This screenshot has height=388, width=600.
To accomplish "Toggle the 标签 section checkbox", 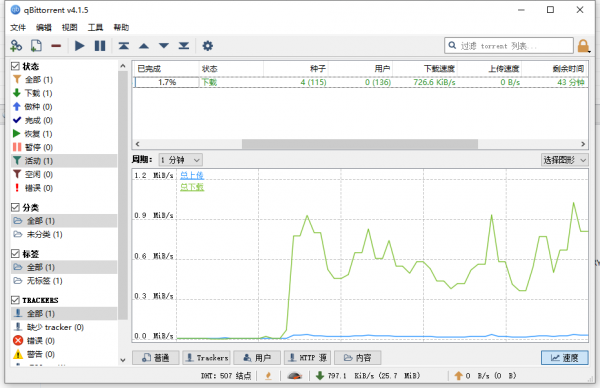I will 15,254.
